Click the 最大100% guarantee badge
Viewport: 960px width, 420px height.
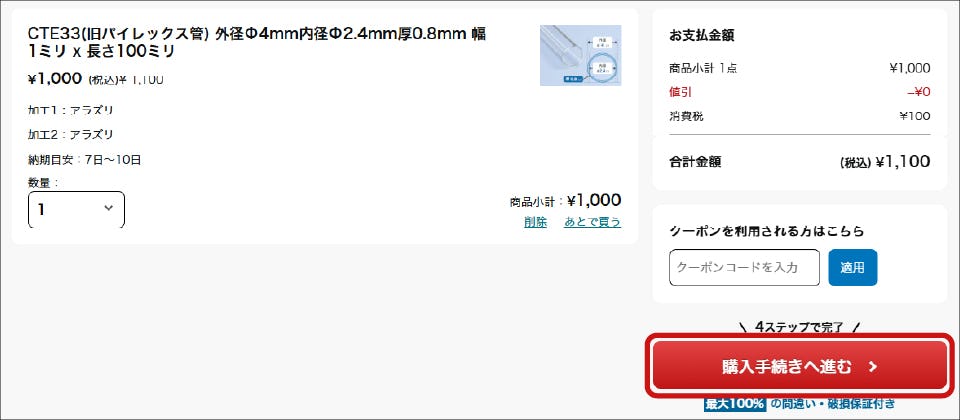pos(735,404)
